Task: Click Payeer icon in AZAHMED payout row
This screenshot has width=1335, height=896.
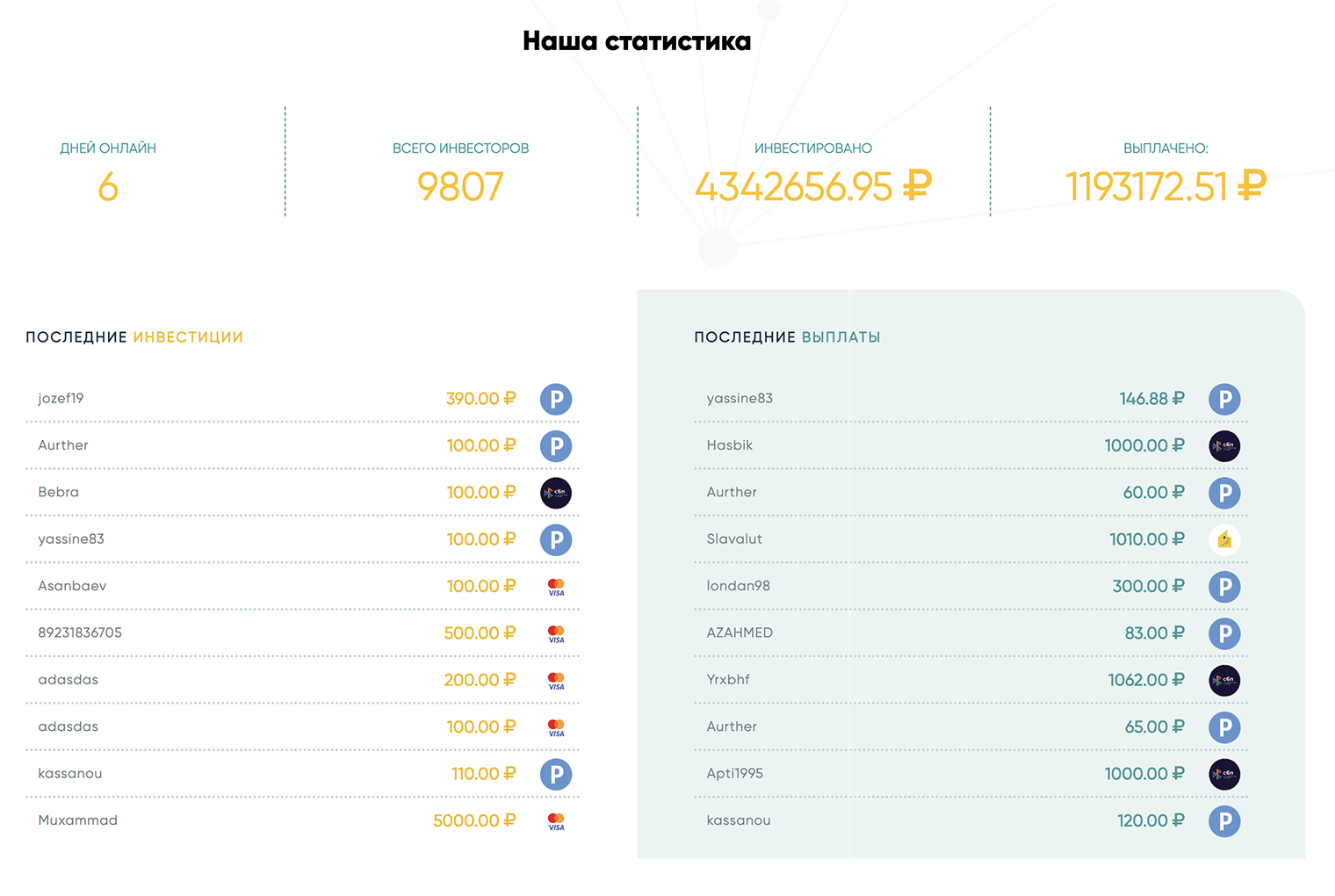Action: 1224,633
